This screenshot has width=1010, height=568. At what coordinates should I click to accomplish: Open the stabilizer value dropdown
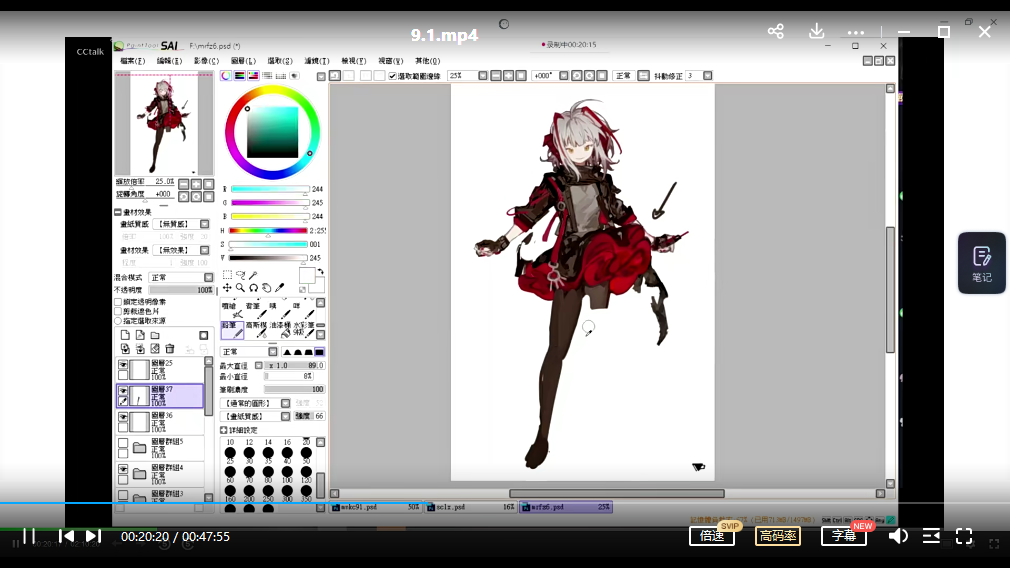pyautogui.click(x=707, y=76)
